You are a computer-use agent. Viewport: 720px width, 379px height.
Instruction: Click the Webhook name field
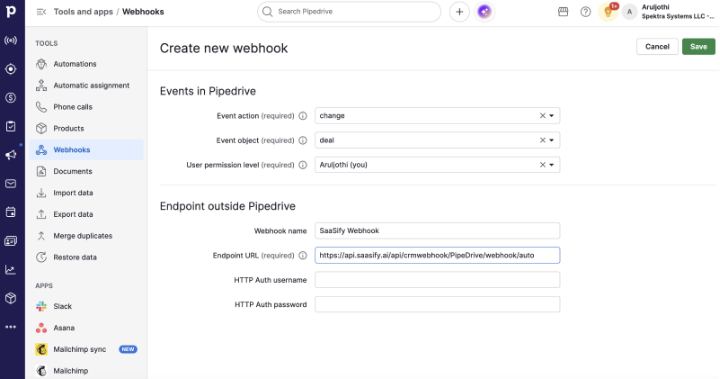pos(437,231)
